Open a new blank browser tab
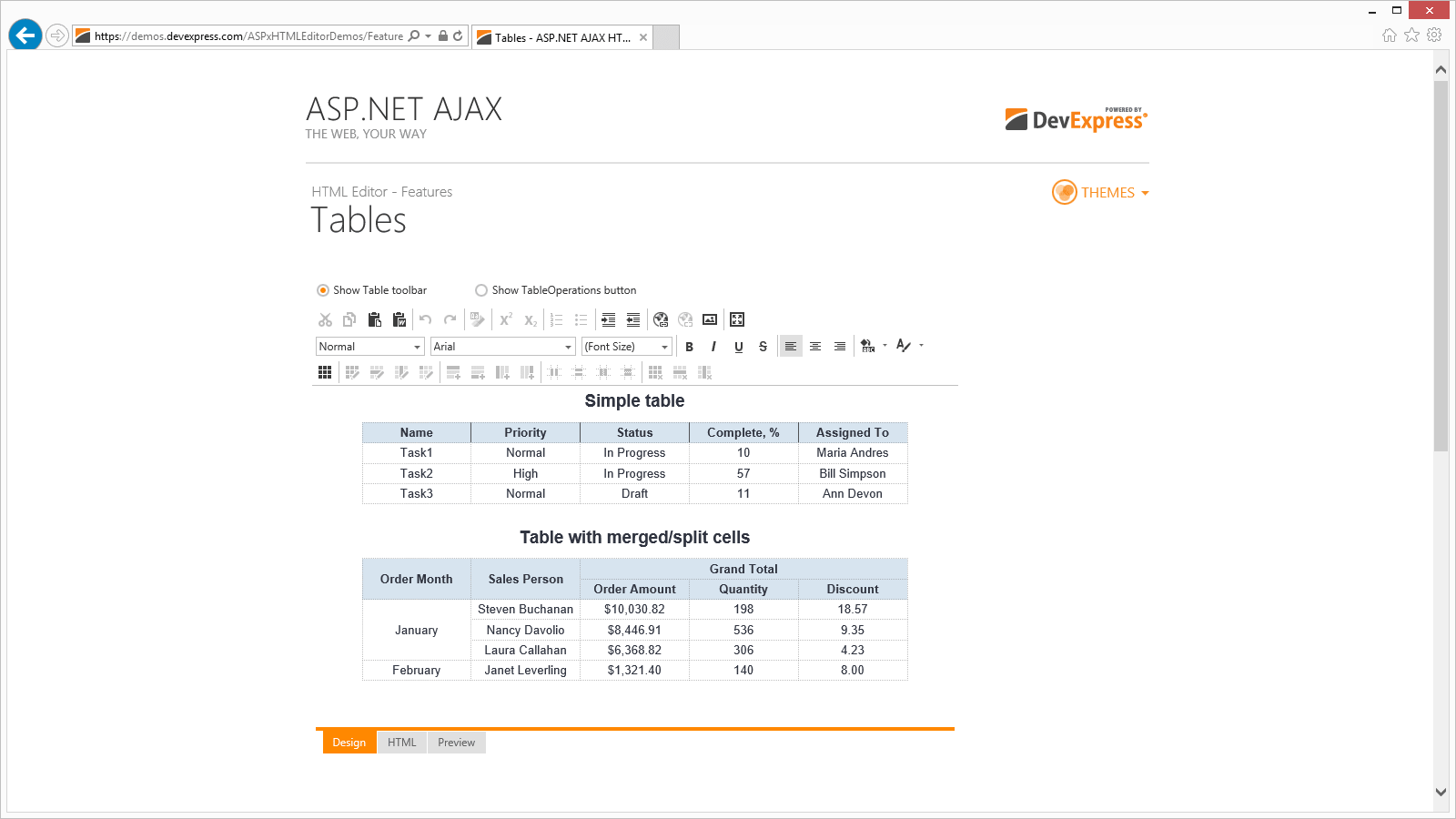The height and width of the screenshot is (819, 1456). [667, 37]
